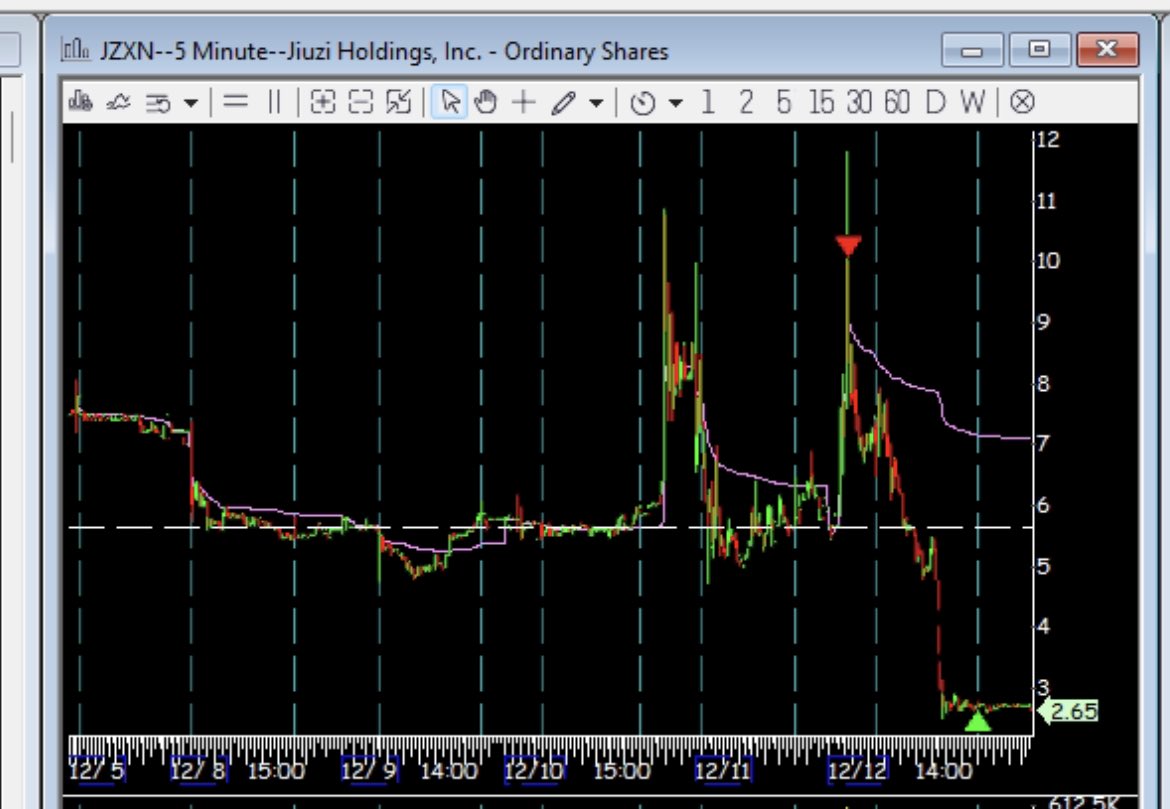Viewport: 1170px width, 809px height.
Task: Click the 10 price axis label
Action: (1048, 260)
